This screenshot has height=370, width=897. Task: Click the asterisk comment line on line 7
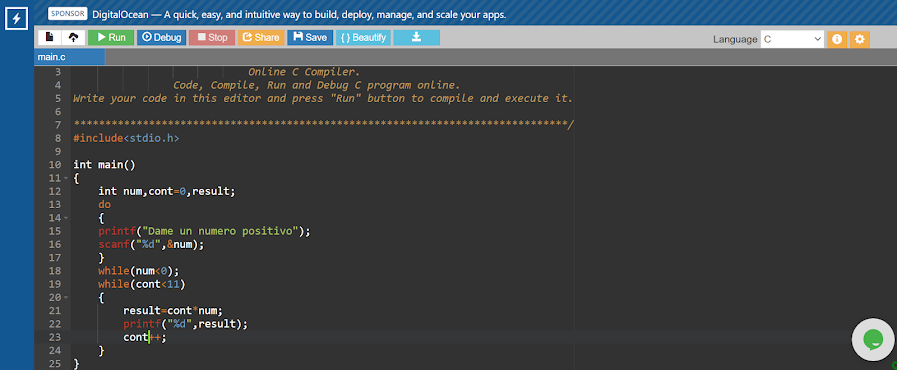[x=323, y=125]
